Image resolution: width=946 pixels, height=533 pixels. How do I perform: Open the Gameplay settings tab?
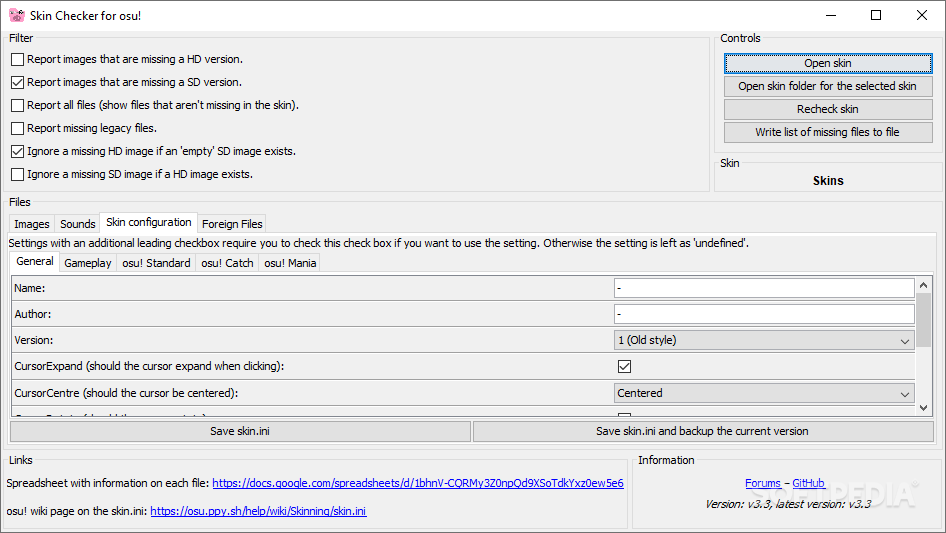point(87,263)
